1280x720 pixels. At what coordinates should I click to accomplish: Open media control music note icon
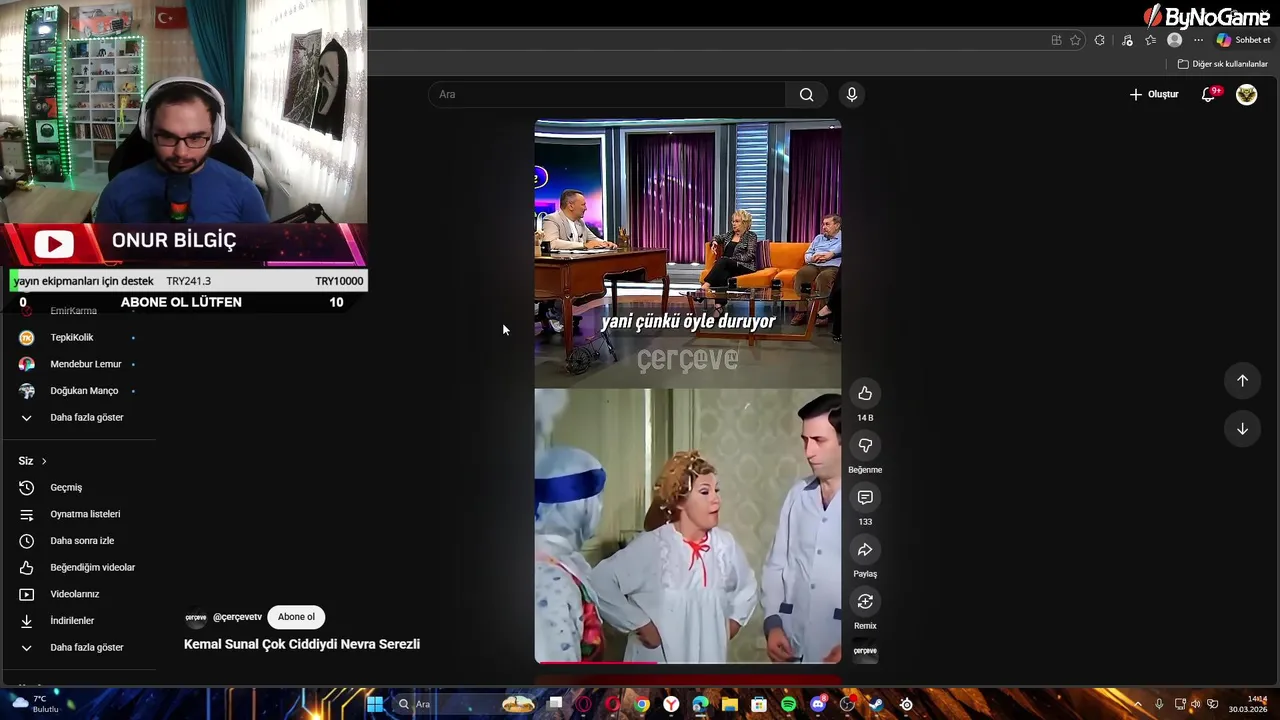pos(1127,40)
